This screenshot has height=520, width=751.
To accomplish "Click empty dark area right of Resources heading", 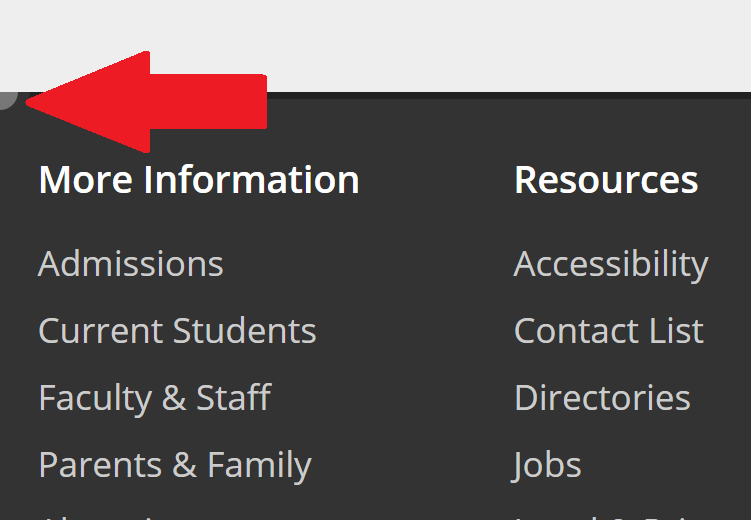I will tap(728, 180).
